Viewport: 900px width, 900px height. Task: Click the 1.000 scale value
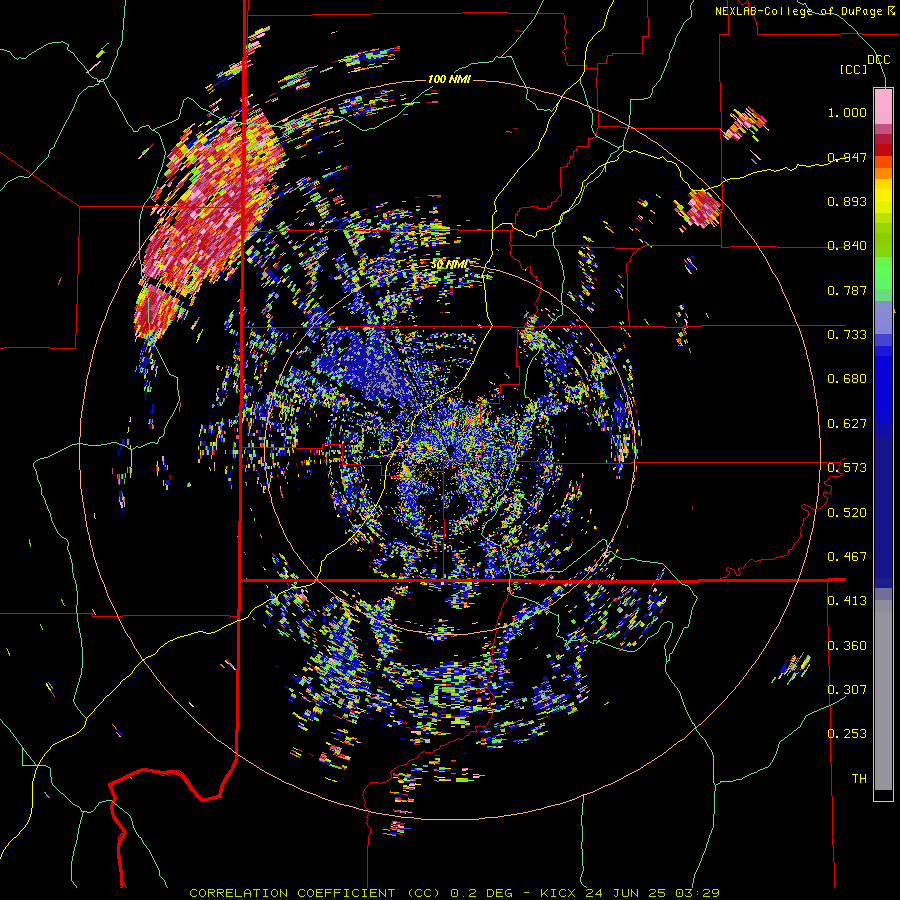pos(847,112)
